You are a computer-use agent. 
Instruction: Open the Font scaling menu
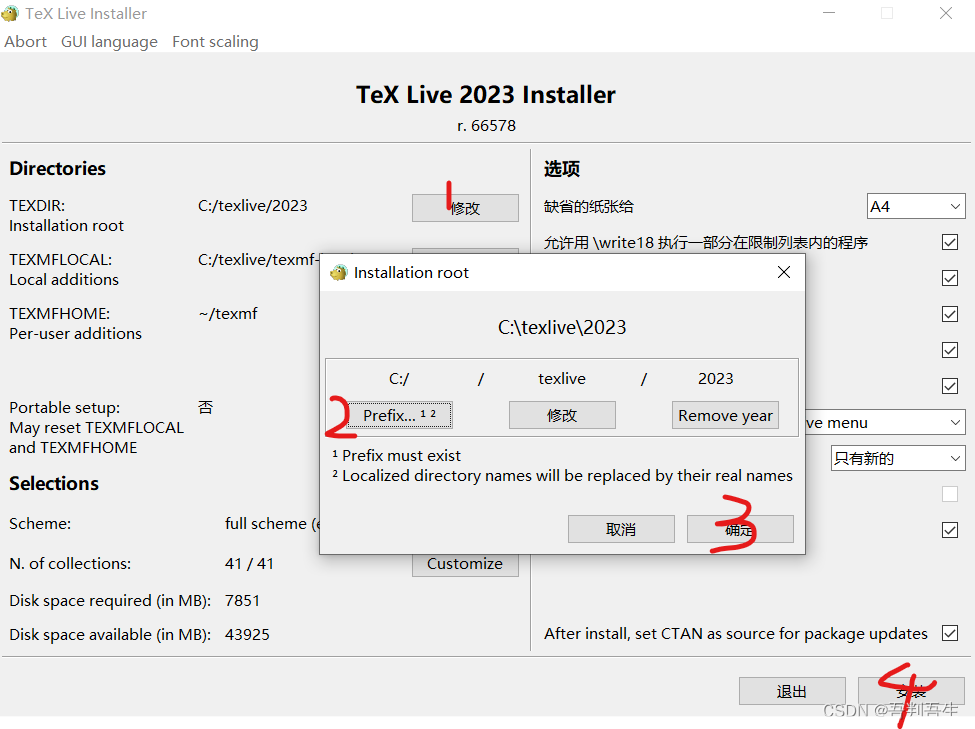coord(215,42)
